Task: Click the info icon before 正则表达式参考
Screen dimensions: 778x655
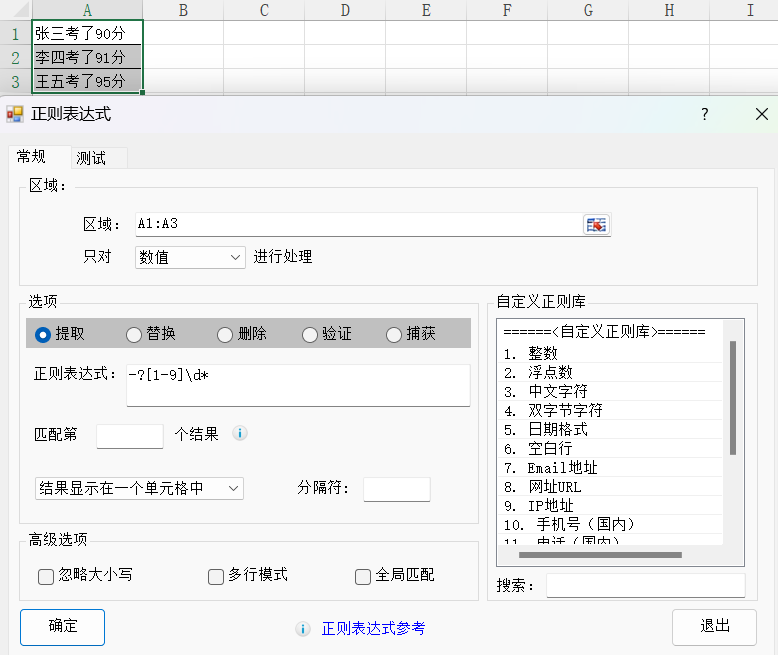Action: coord(303,629)
